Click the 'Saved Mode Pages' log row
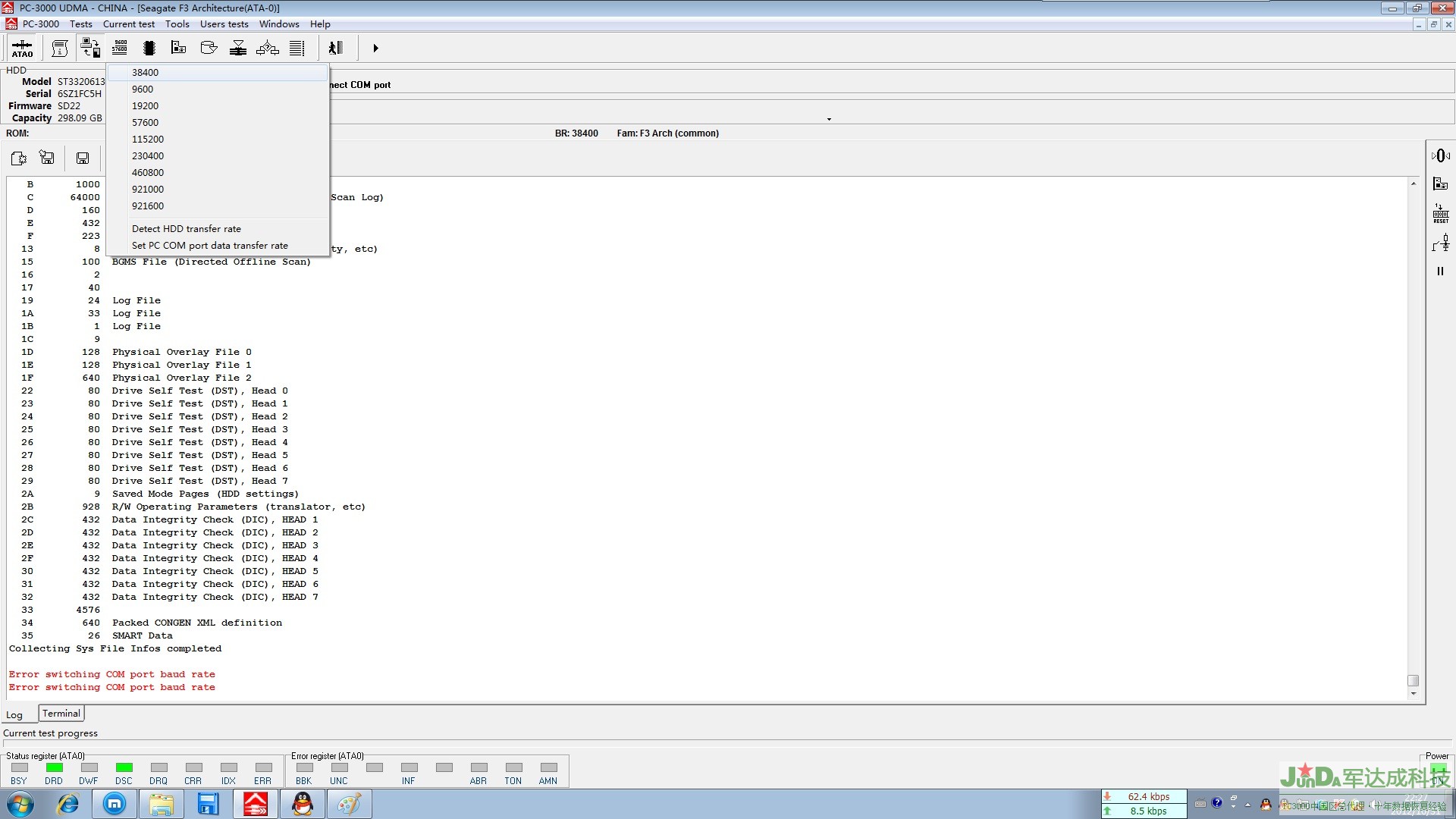 (x=206, y=494)
